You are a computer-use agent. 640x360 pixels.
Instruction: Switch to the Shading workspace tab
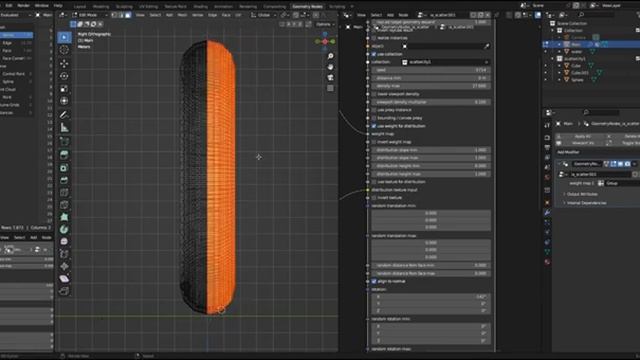pyautogui.click(x=200, y=7)
